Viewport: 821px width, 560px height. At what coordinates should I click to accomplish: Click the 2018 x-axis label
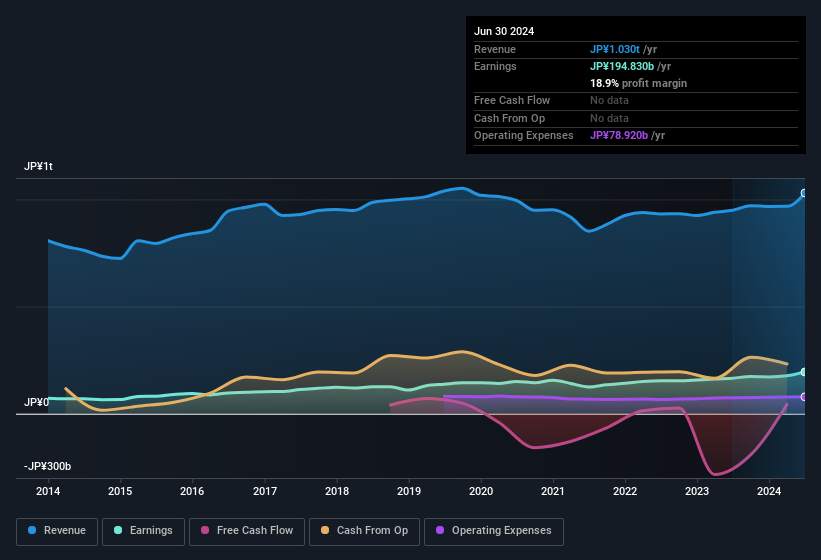click(x=337, y=491)
